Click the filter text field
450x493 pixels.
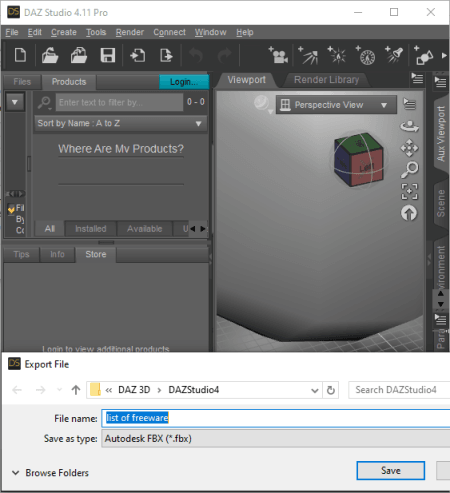click(119, 102)
